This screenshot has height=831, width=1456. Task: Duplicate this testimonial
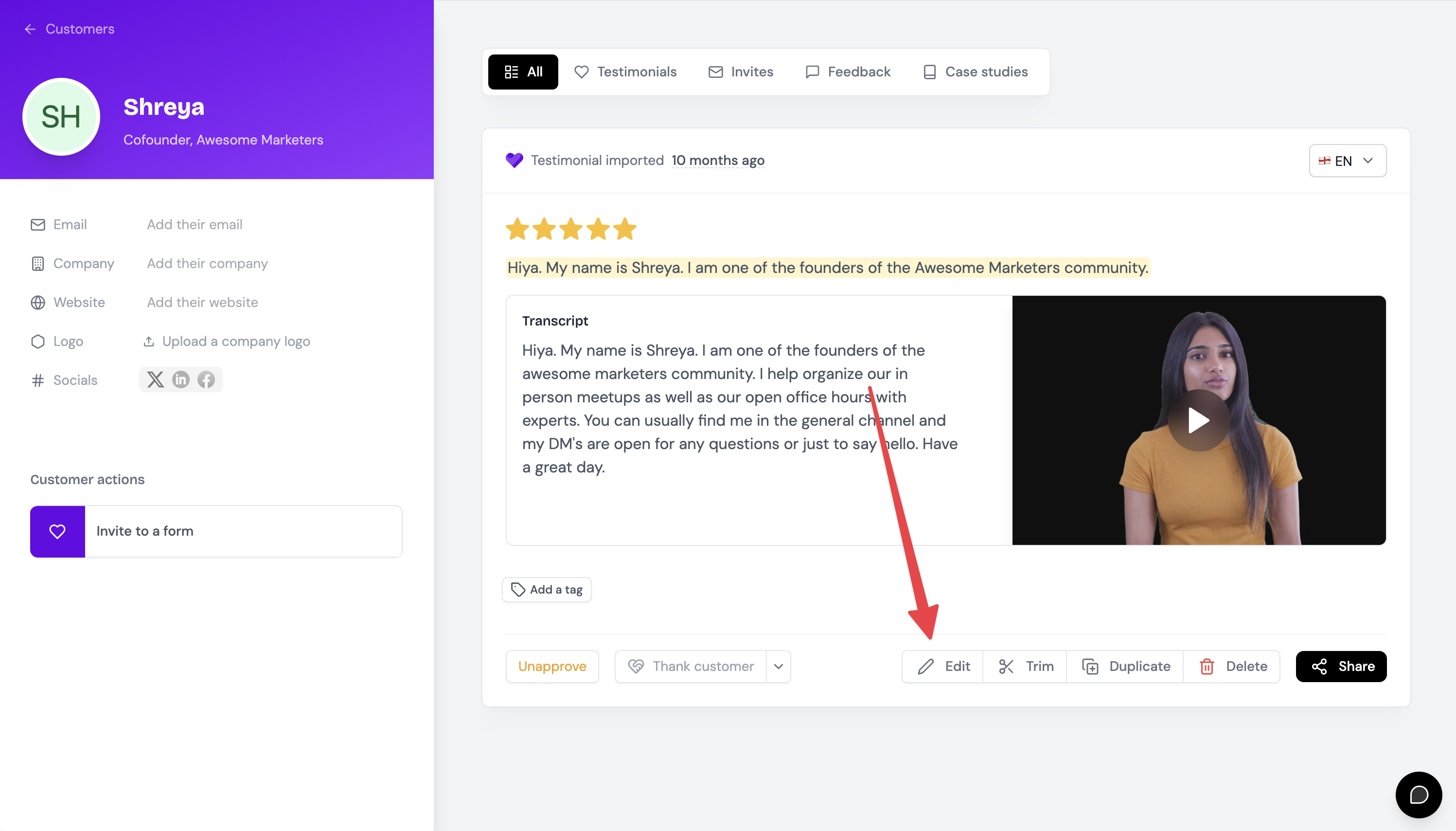pyautogui.click(x=1125, y=667)
